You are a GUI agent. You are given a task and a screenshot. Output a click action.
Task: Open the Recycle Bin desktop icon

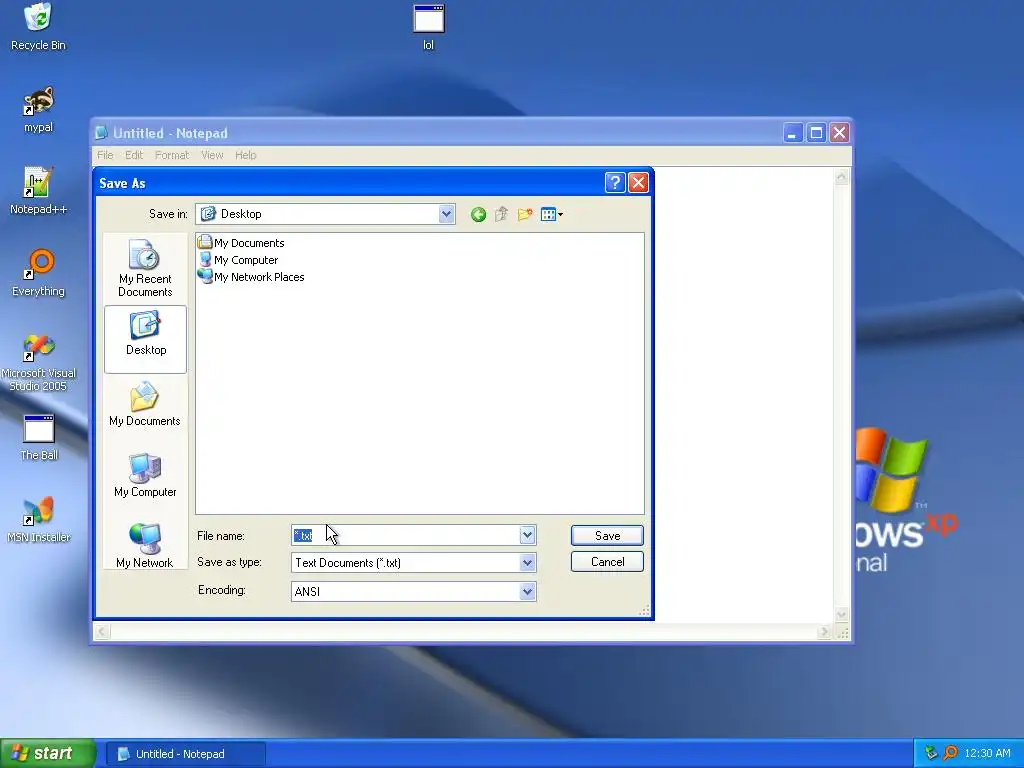(38, 26)
